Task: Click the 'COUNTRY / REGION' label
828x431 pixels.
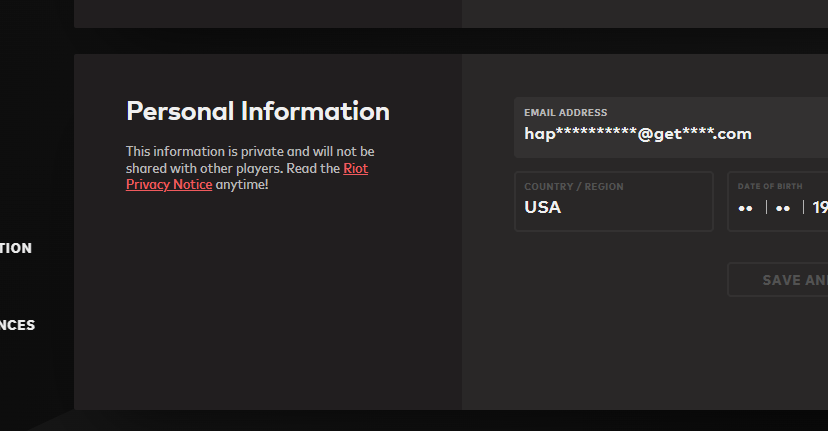Action: 573,187
